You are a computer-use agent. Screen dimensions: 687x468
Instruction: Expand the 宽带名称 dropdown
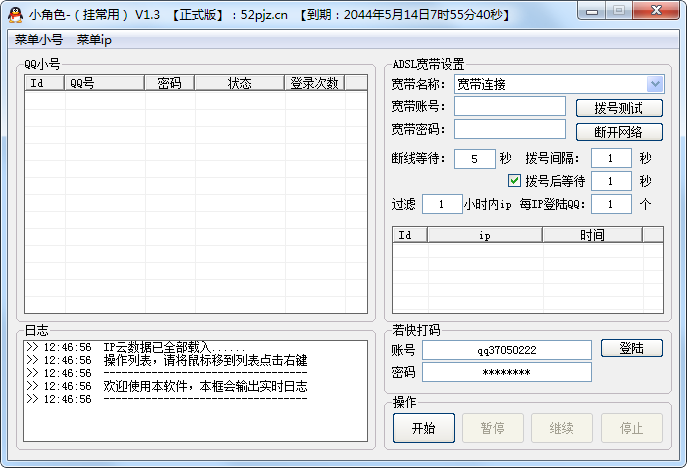point(655,84)
